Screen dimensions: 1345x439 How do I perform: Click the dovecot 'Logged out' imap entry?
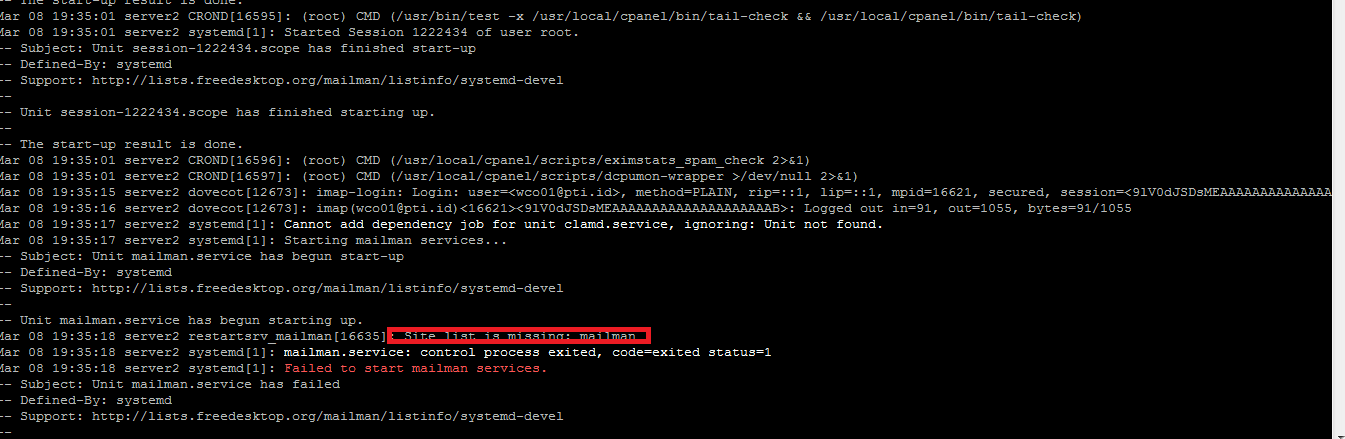[680, 208]
